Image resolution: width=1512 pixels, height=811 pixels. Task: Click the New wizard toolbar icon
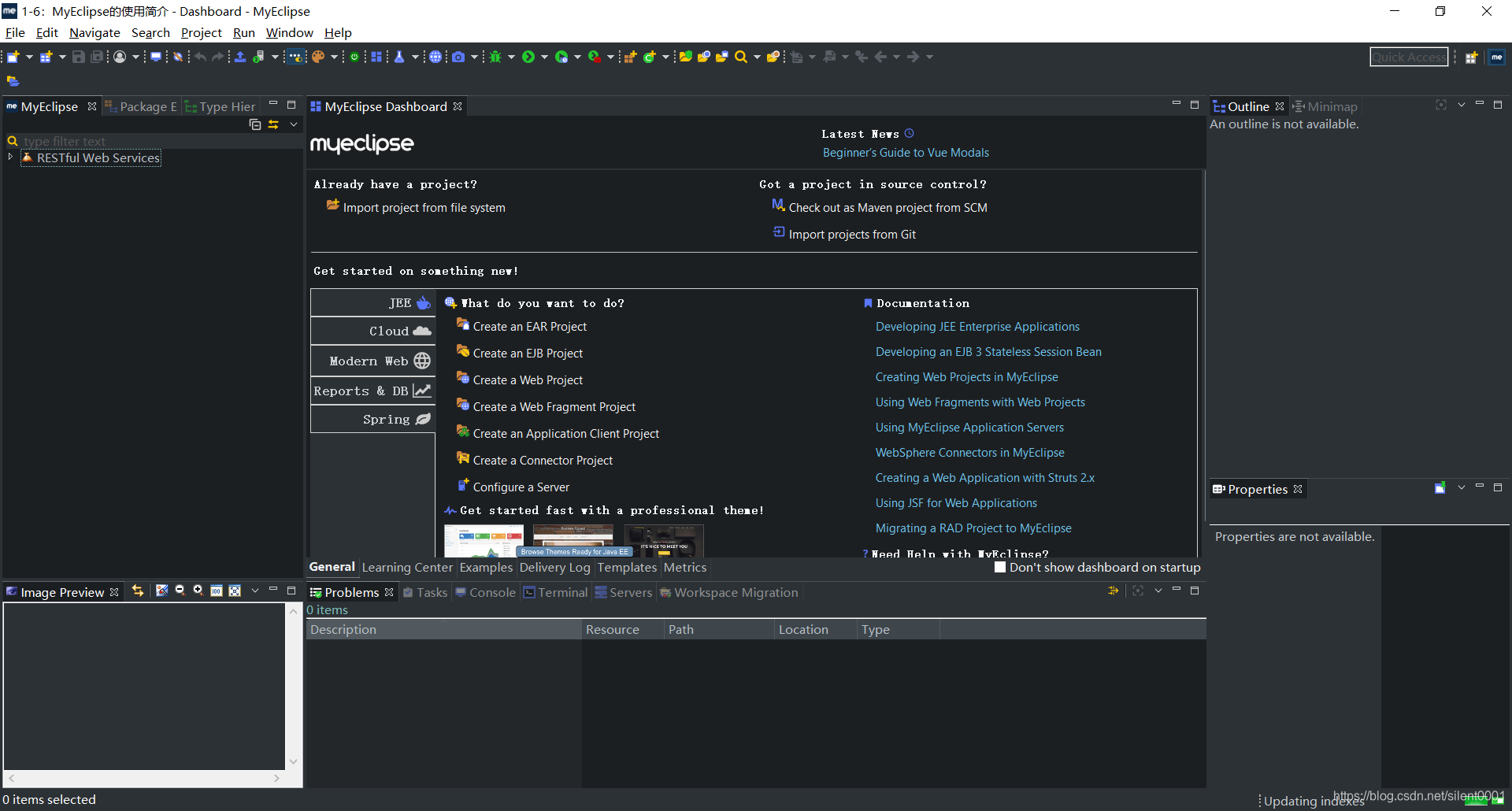pos(13,57)
